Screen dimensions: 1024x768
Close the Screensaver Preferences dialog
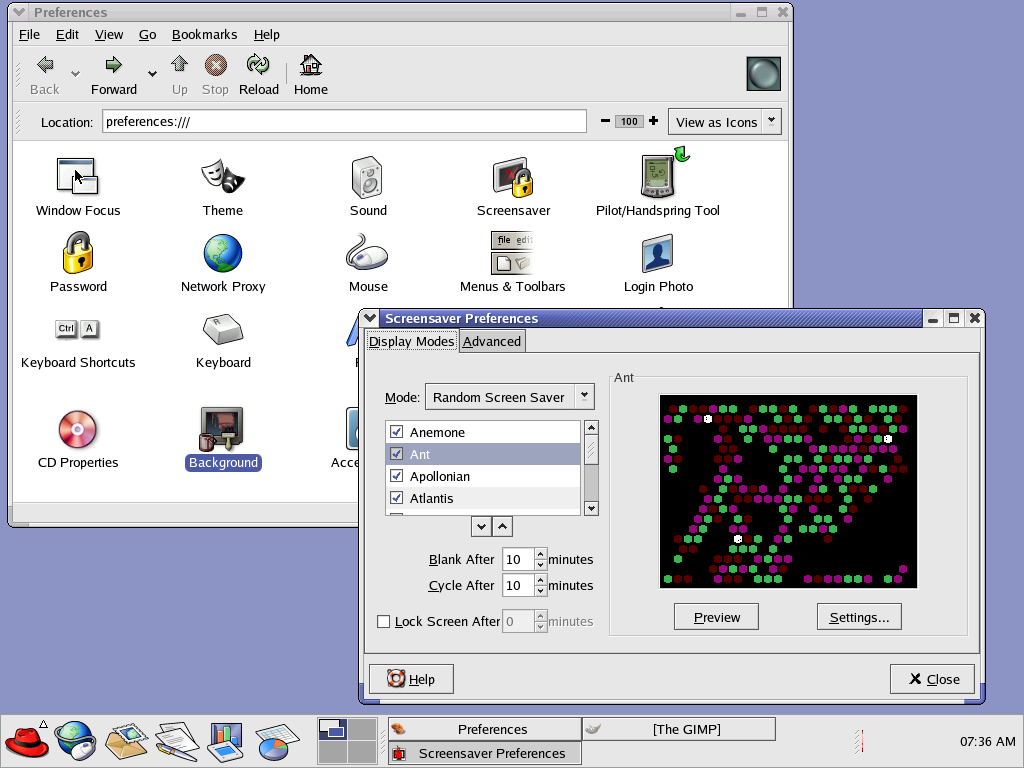point(933,679)
